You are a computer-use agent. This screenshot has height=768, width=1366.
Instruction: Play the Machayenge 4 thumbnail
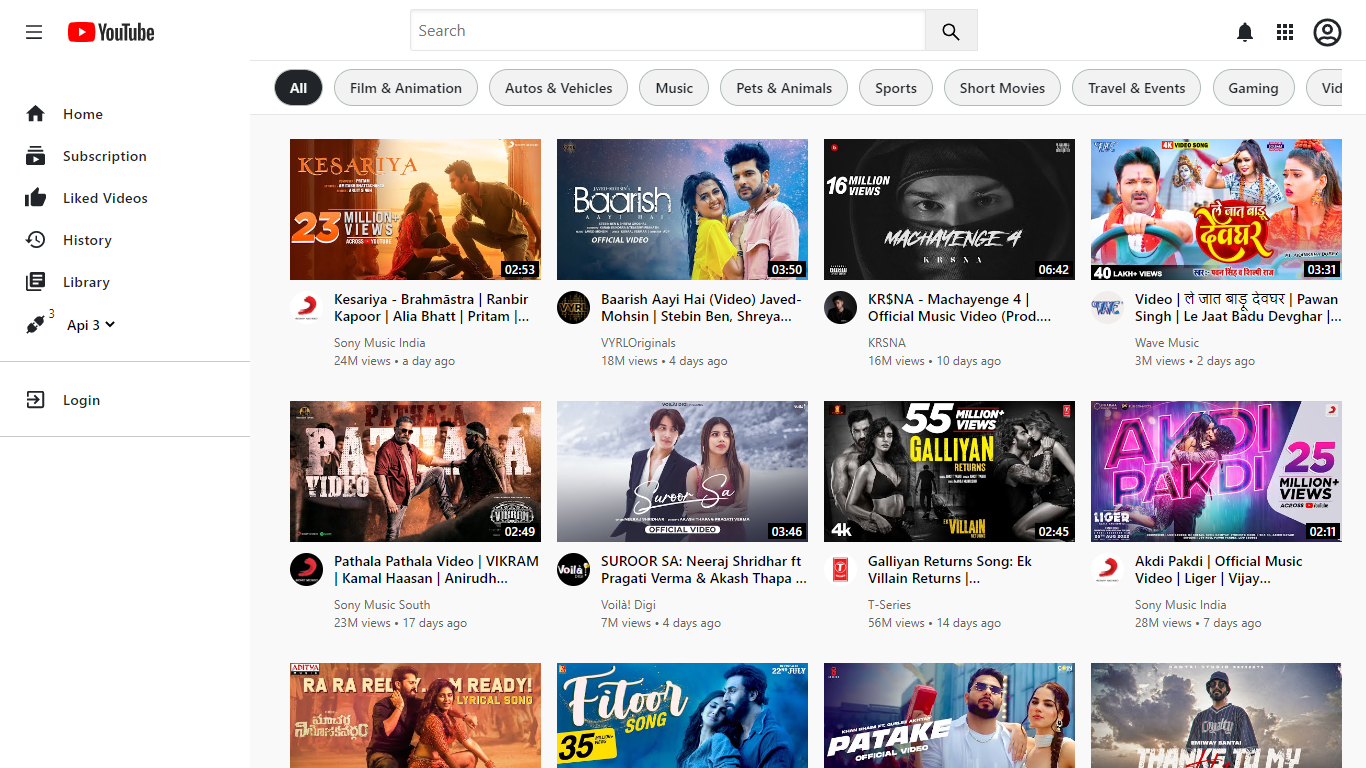[949, 209]
